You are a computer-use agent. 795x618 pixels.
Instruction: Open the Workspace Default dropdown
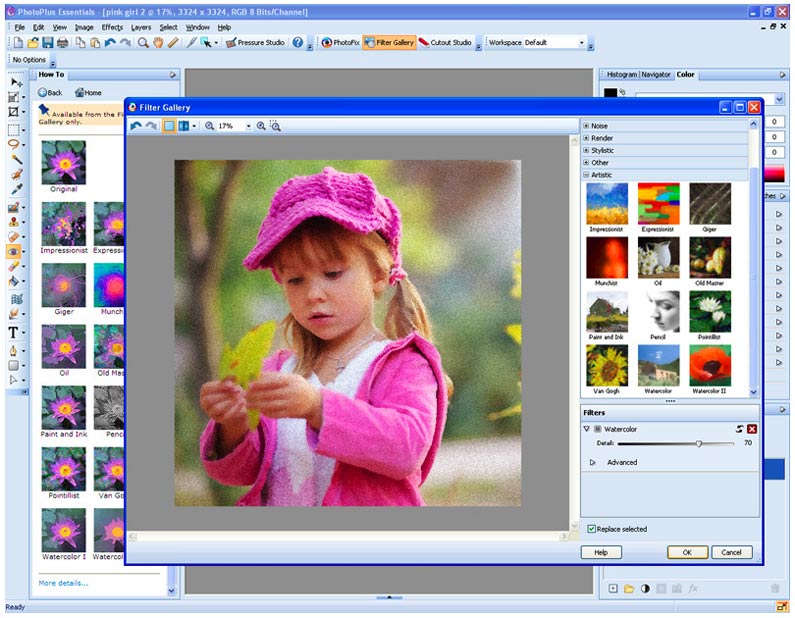click(x=581, y=43)
